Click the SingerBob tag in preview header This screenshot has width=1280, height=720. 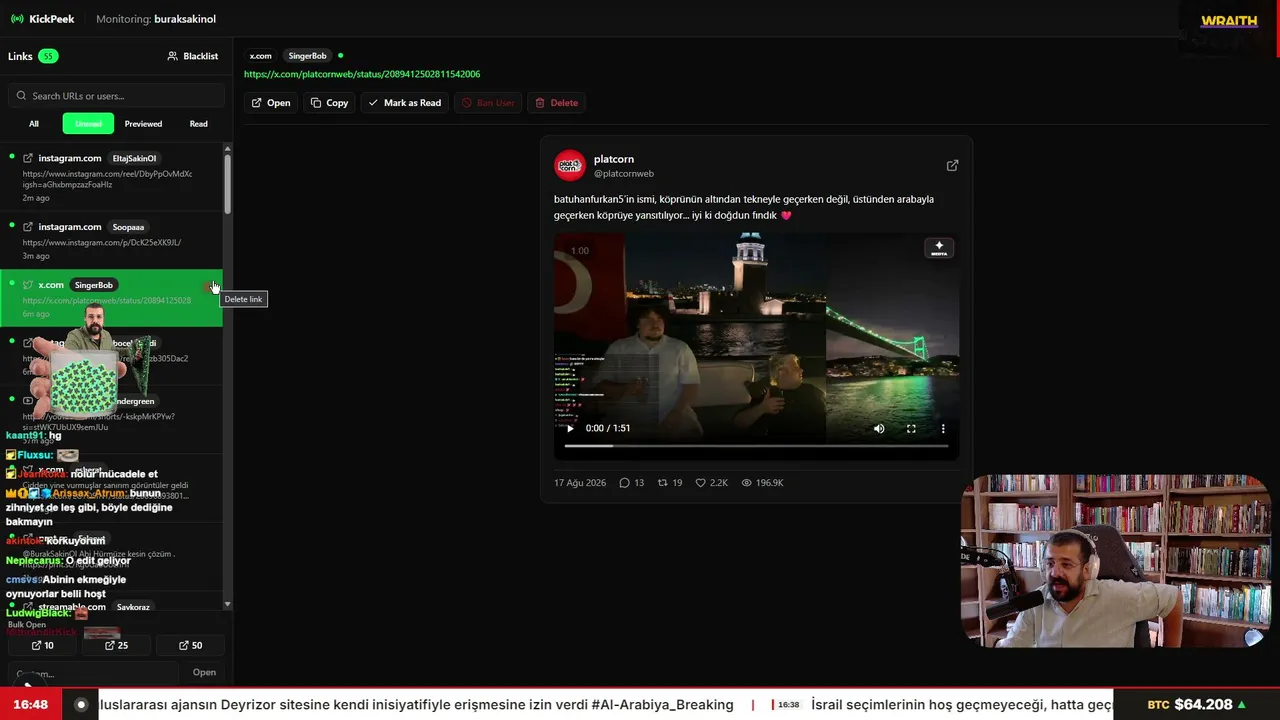click(307, 56)
